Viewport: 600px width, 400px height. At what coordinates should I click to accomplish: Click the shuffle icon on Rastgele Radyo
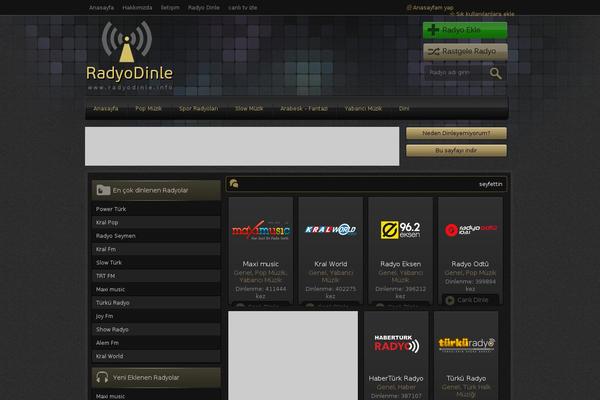click(x=434, y=51)
